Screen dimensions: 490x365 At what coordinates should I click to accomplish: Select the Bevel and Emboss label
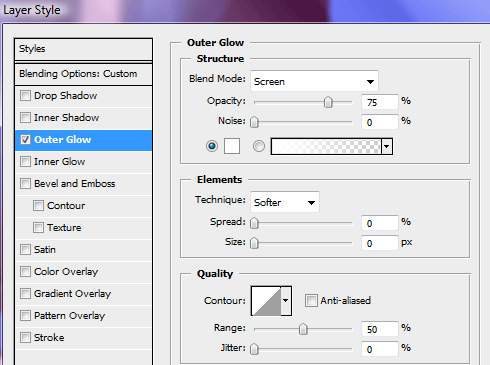[75, 184]
